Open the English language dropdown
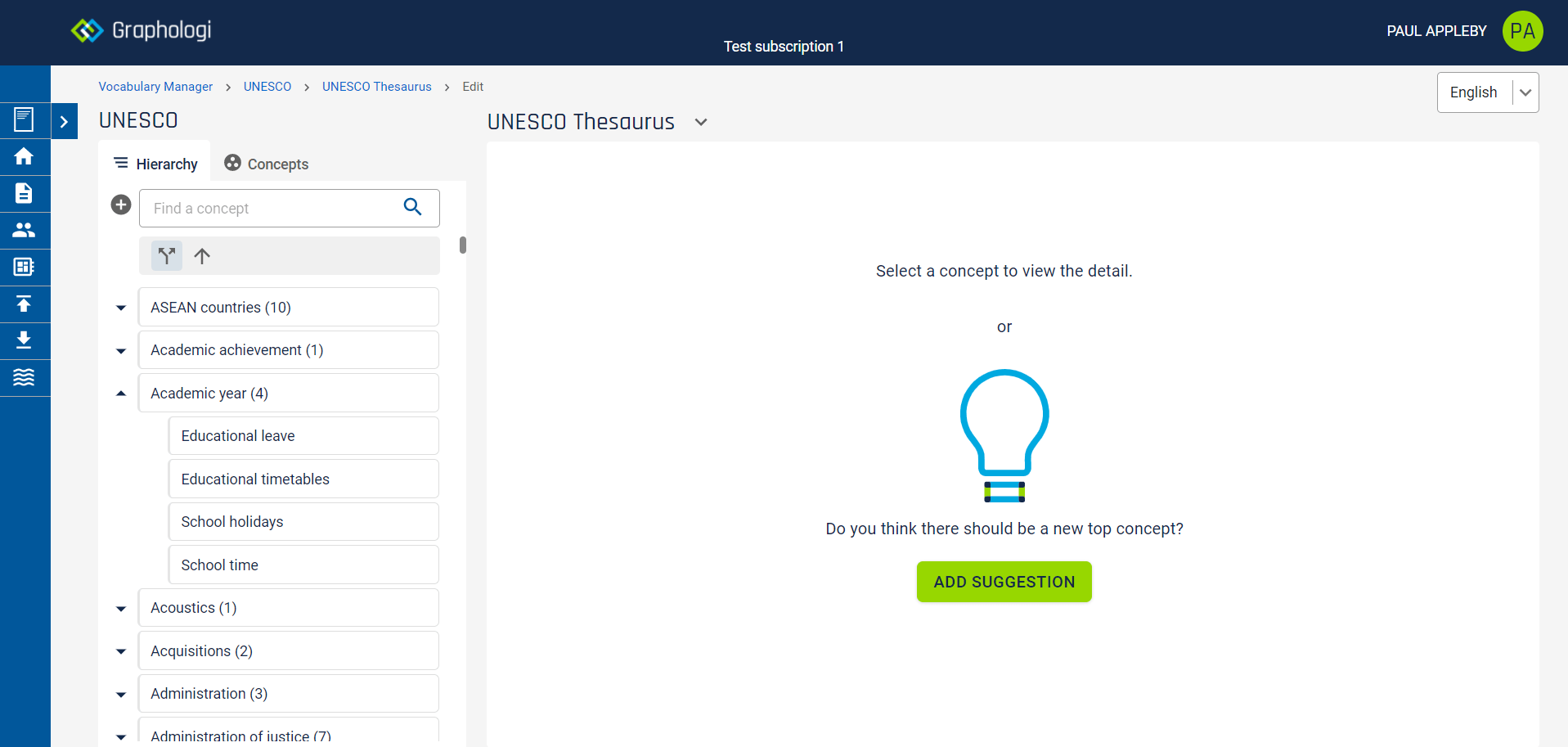This screenshot has height=747, width=1568. tap(1488, 92)
